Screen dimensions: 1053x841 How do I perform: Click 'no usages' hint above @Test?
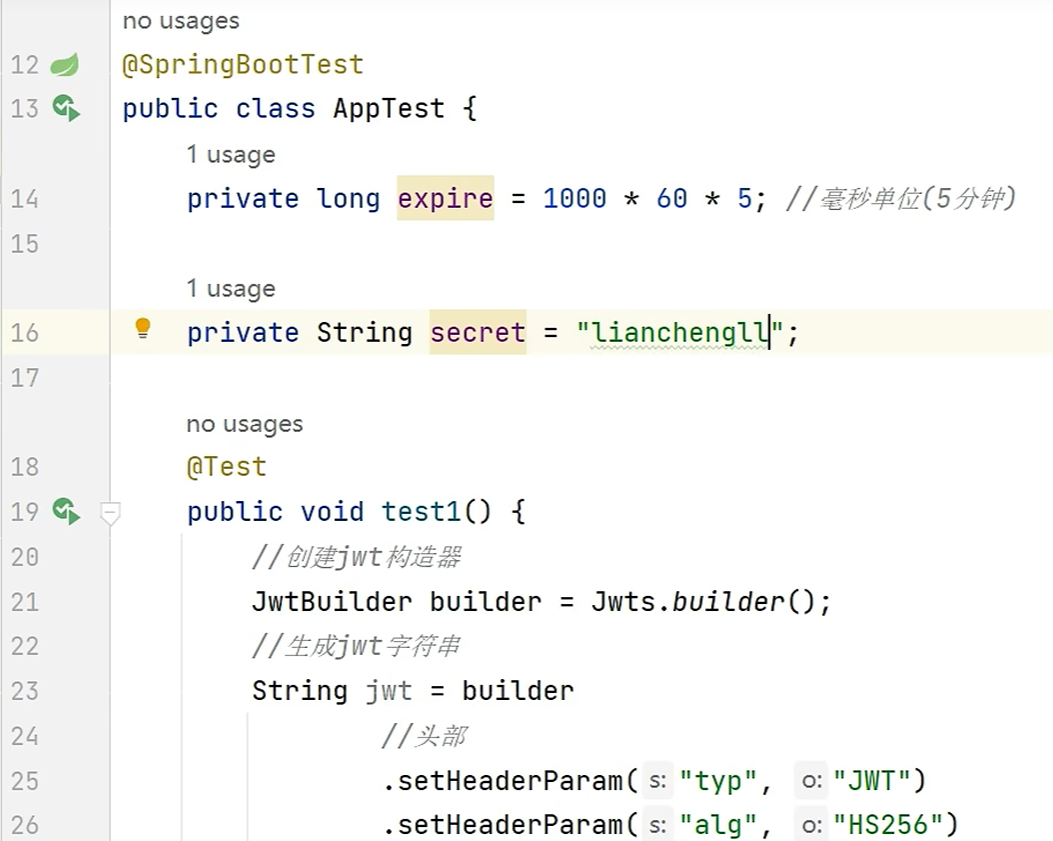coord(244,424)
